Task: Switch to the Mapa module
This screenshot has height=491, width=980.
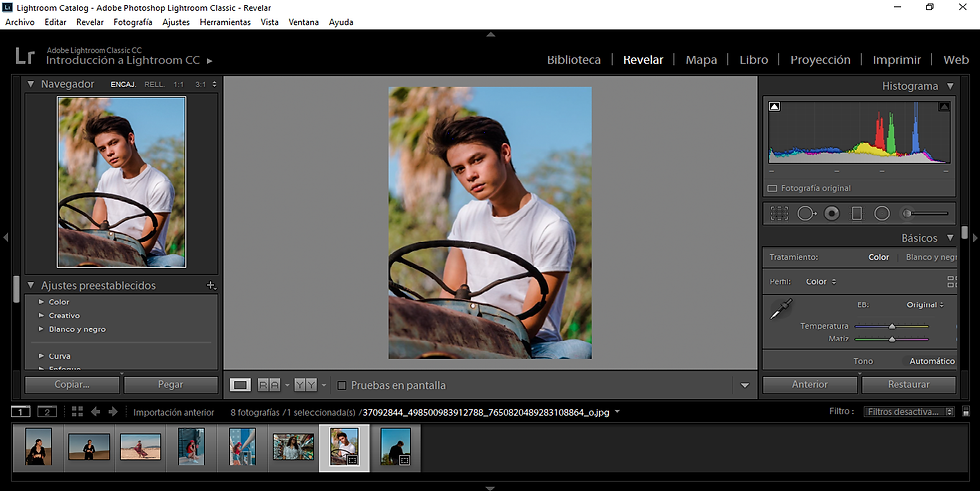Action: point(701,60)
